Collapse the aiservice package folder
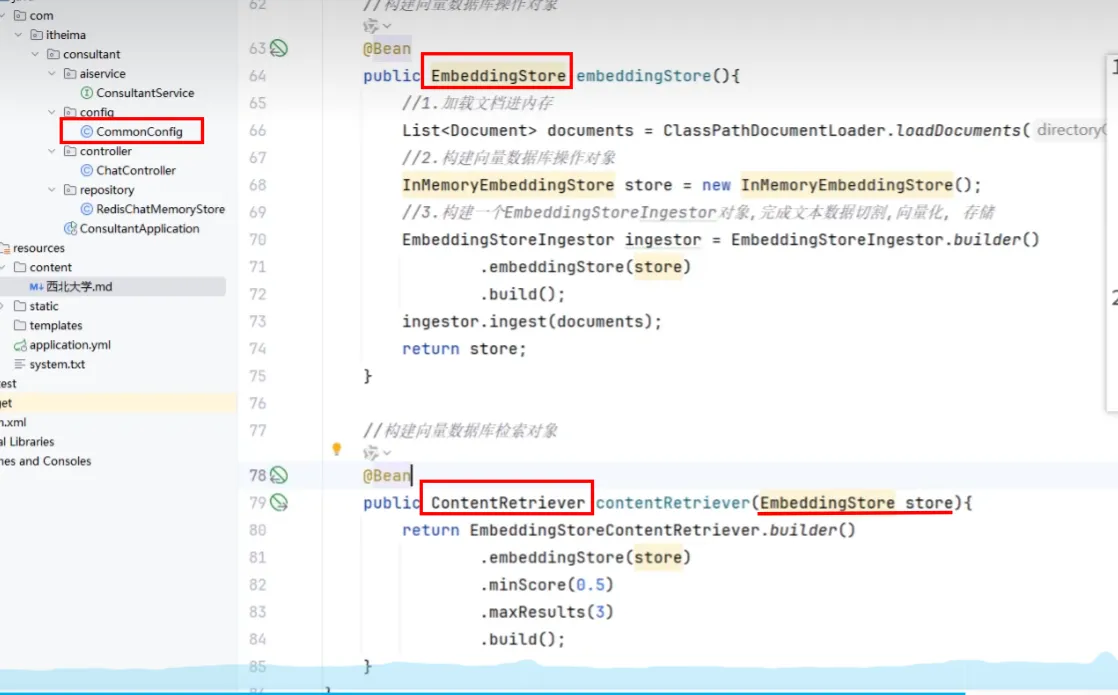1118x695 pixels. coord(53,74)
